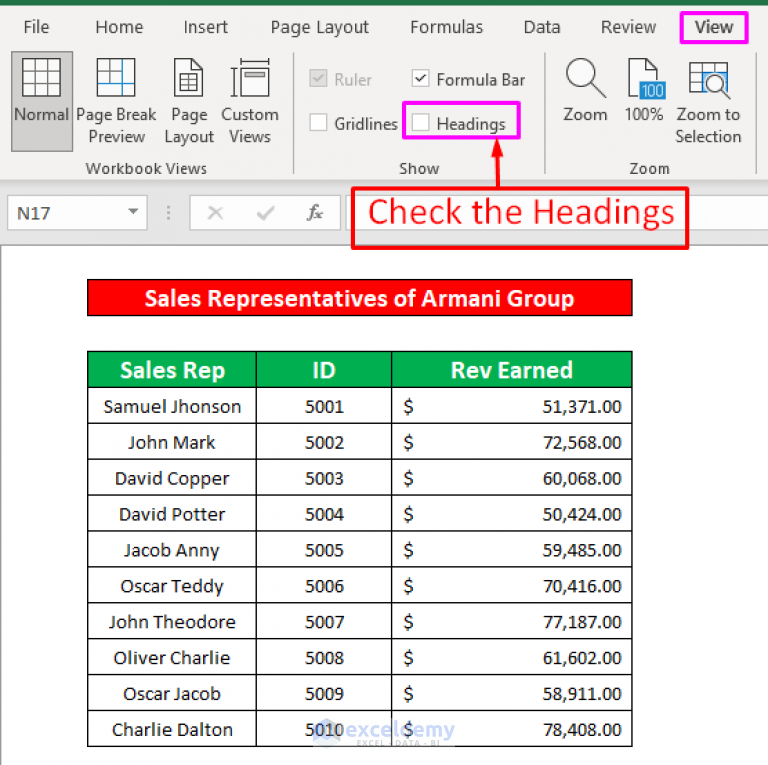Switch to Page Layout view
Image resolution: width=768 pixels, height=765 pixels.
coord(189,101)
